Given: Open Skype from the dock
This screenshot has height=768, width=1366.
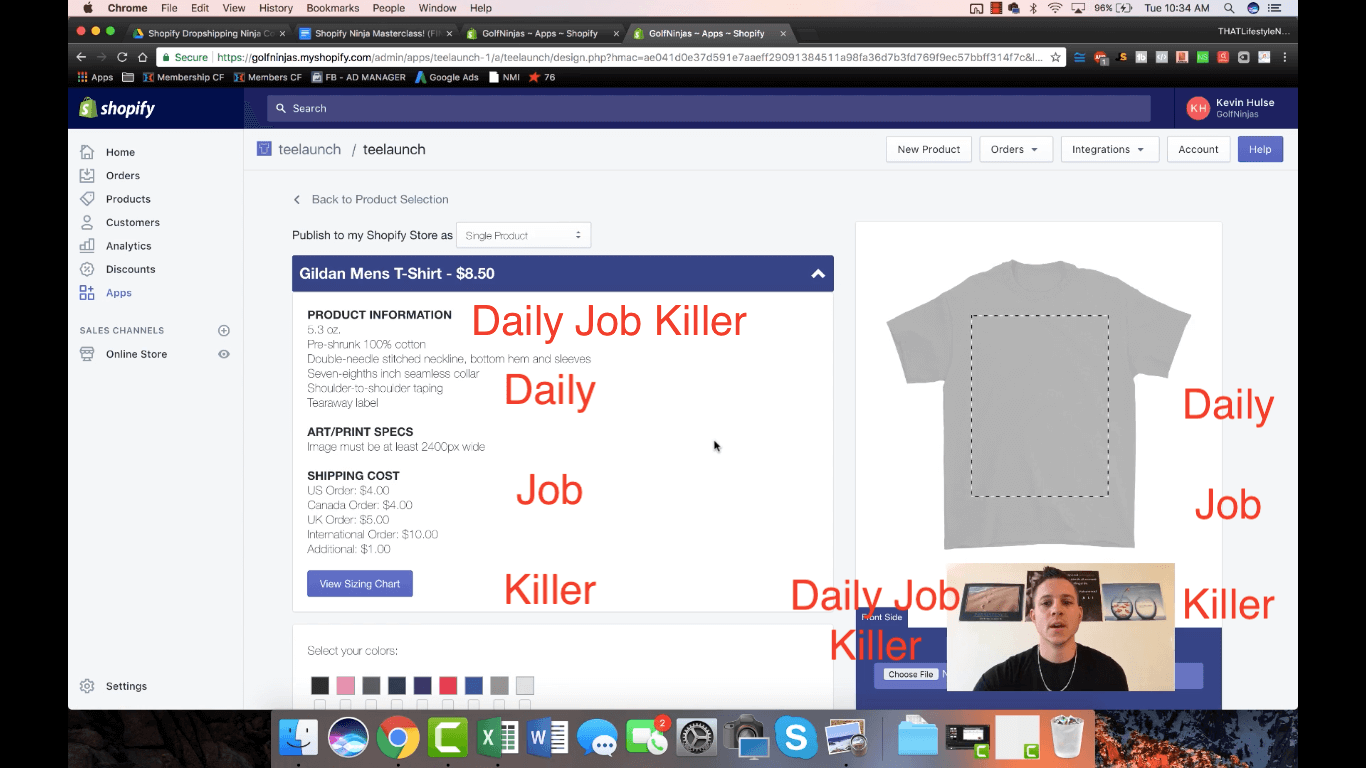Looking at the screenshot, I should coord(796,739).
